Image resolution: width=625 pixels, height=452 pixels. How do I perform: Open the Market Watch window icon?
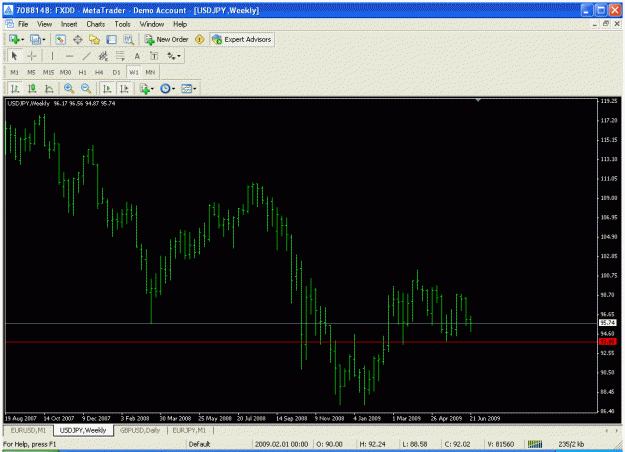61,39
